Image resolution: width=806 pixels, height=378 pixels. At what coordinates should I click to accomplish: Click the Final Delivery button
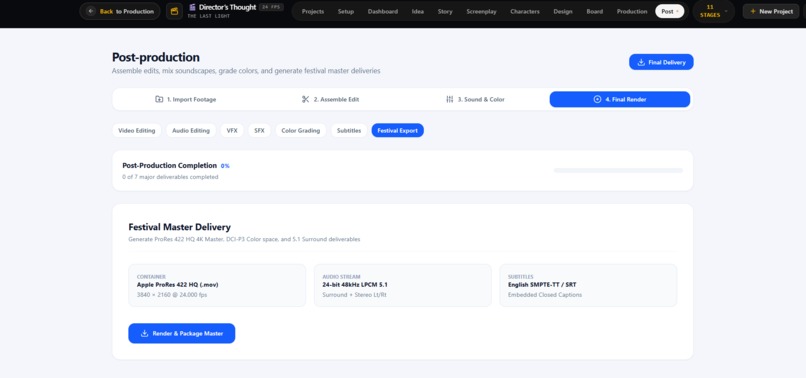tap(661, 62)
